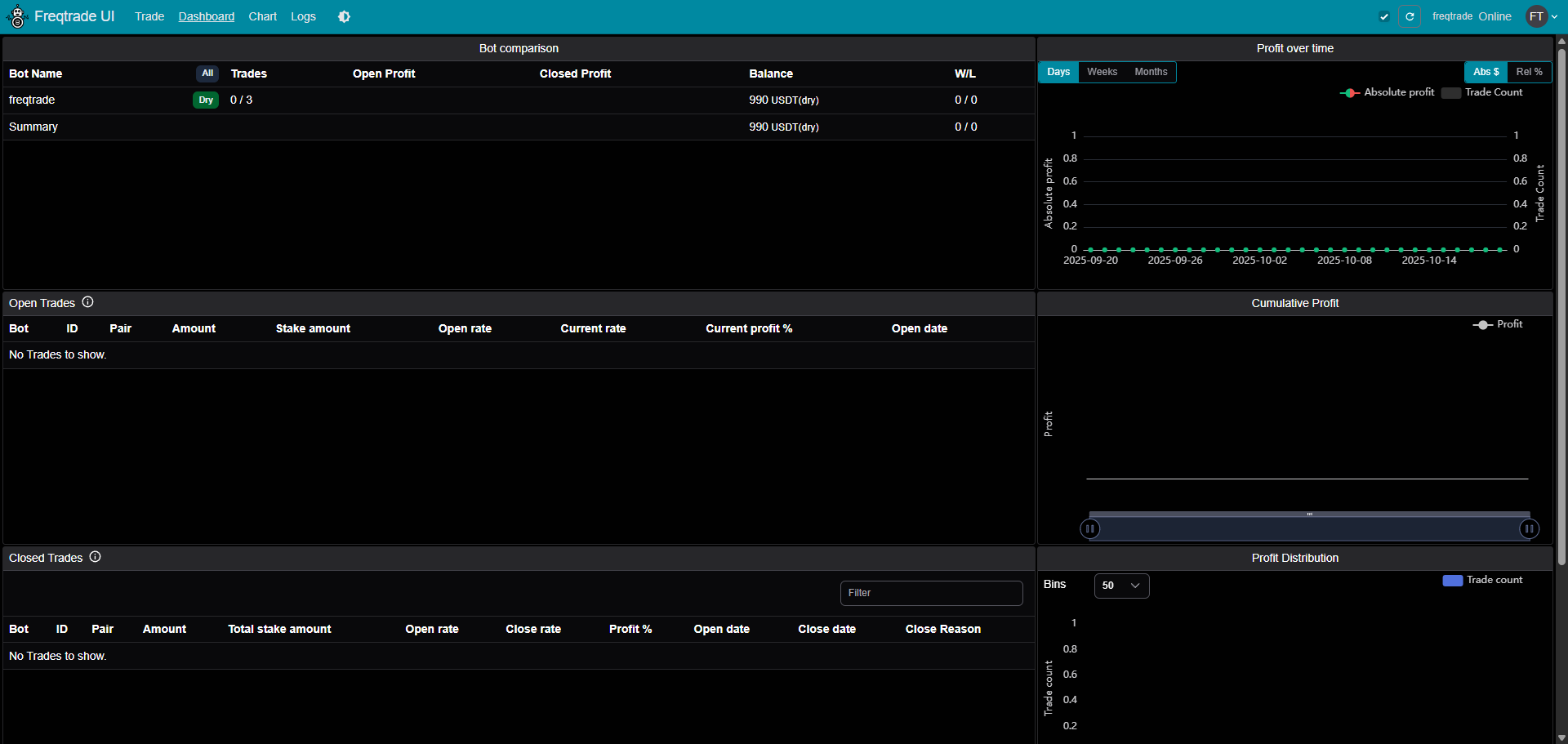Viewport: 1568px width, 744px height.
Task: Click the Closed Trades info icon
Action: click(96, 557)
